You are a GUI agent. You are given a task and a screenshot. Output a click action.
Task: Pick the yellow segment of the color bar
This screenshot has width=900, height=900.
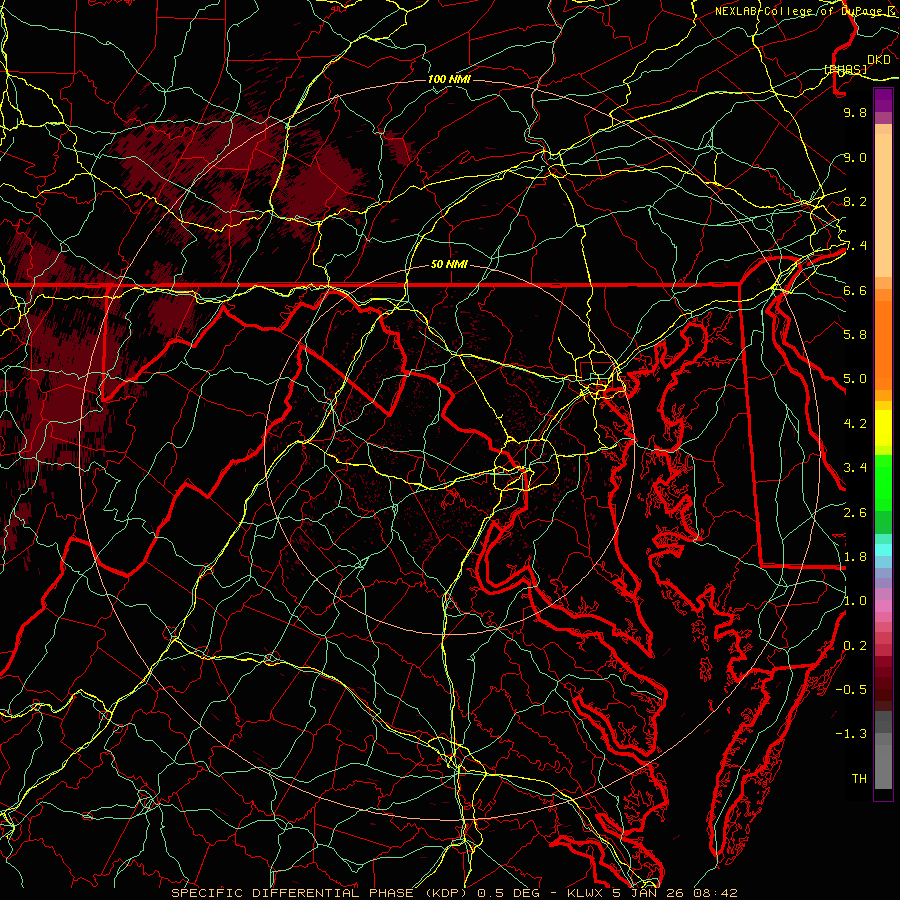coord(883,428)
